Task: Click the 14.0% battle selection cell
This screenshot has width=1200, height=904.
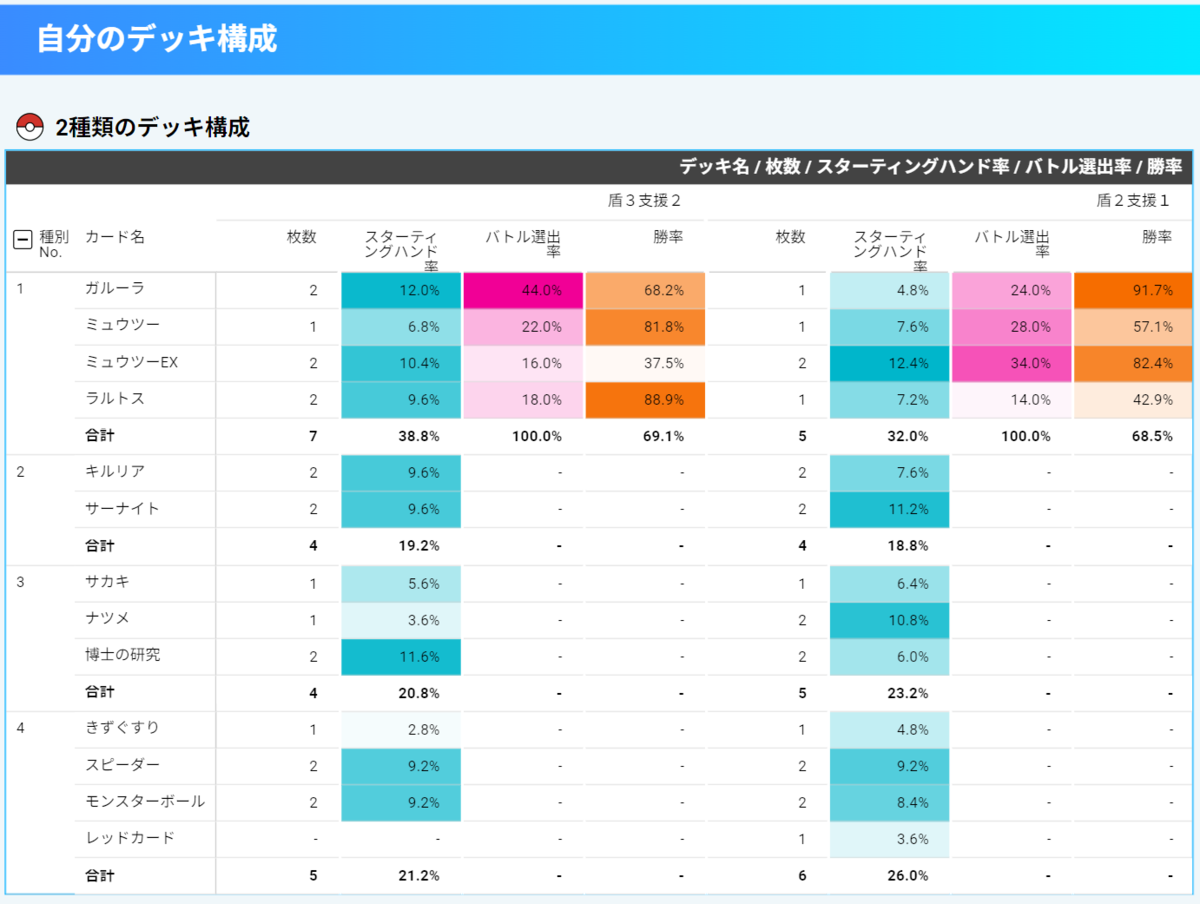Action: click(1012, 400)
